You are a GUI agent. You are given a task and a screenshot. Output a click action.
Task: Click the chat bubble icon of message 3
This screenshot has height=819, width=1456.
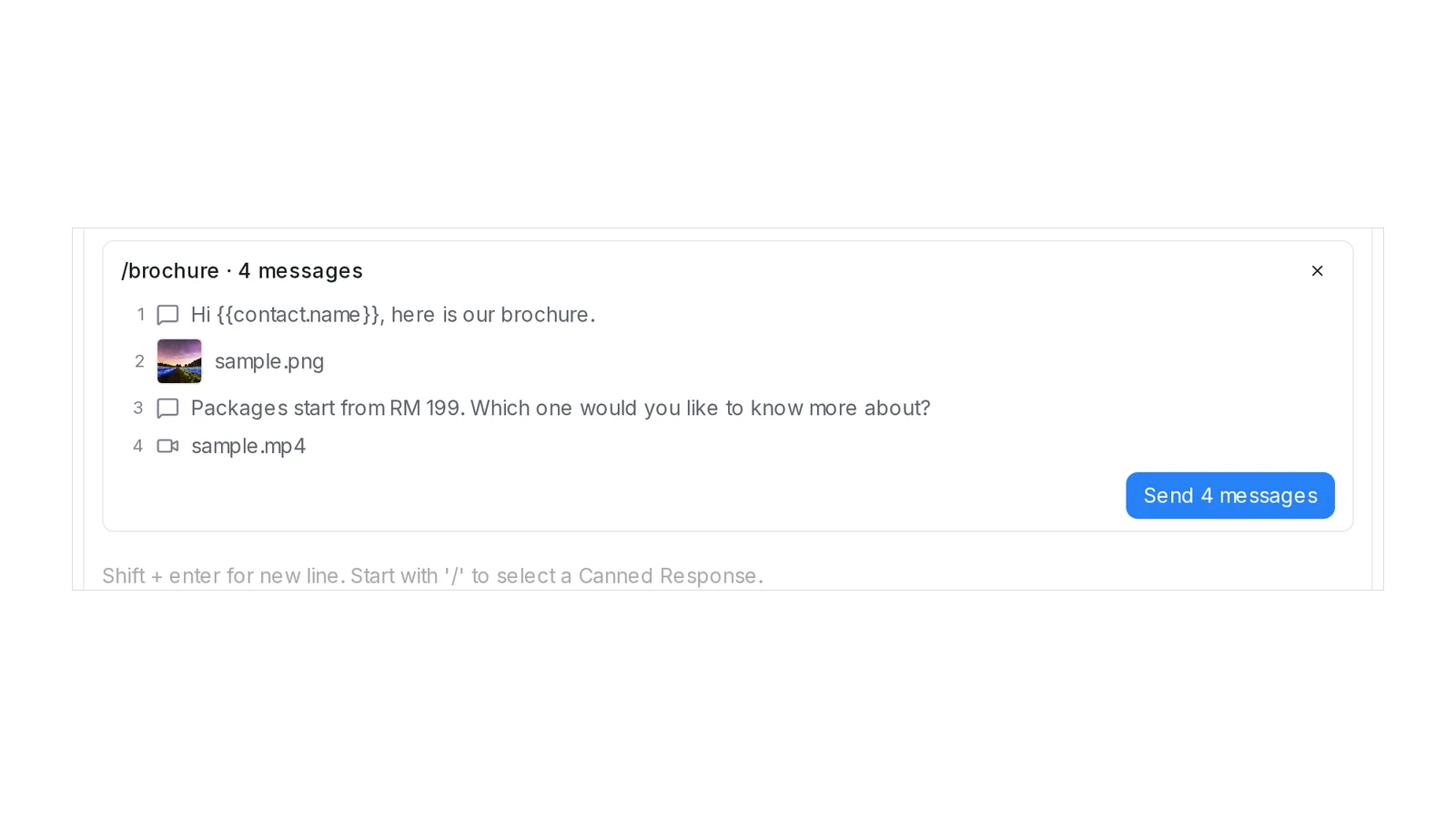(x=167, y=409)
